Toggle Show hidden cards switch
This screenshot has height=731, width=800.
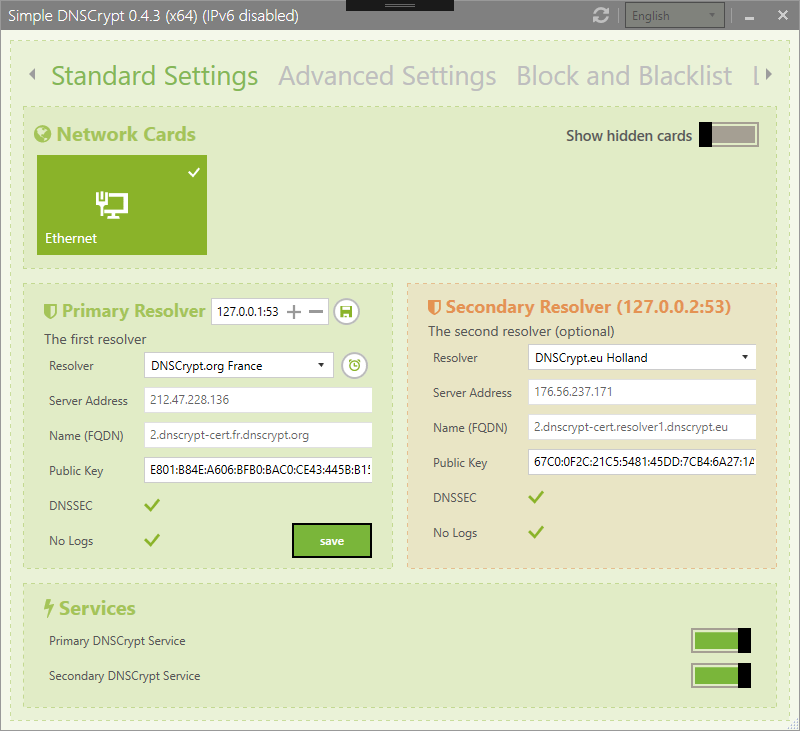click(728, 134)
